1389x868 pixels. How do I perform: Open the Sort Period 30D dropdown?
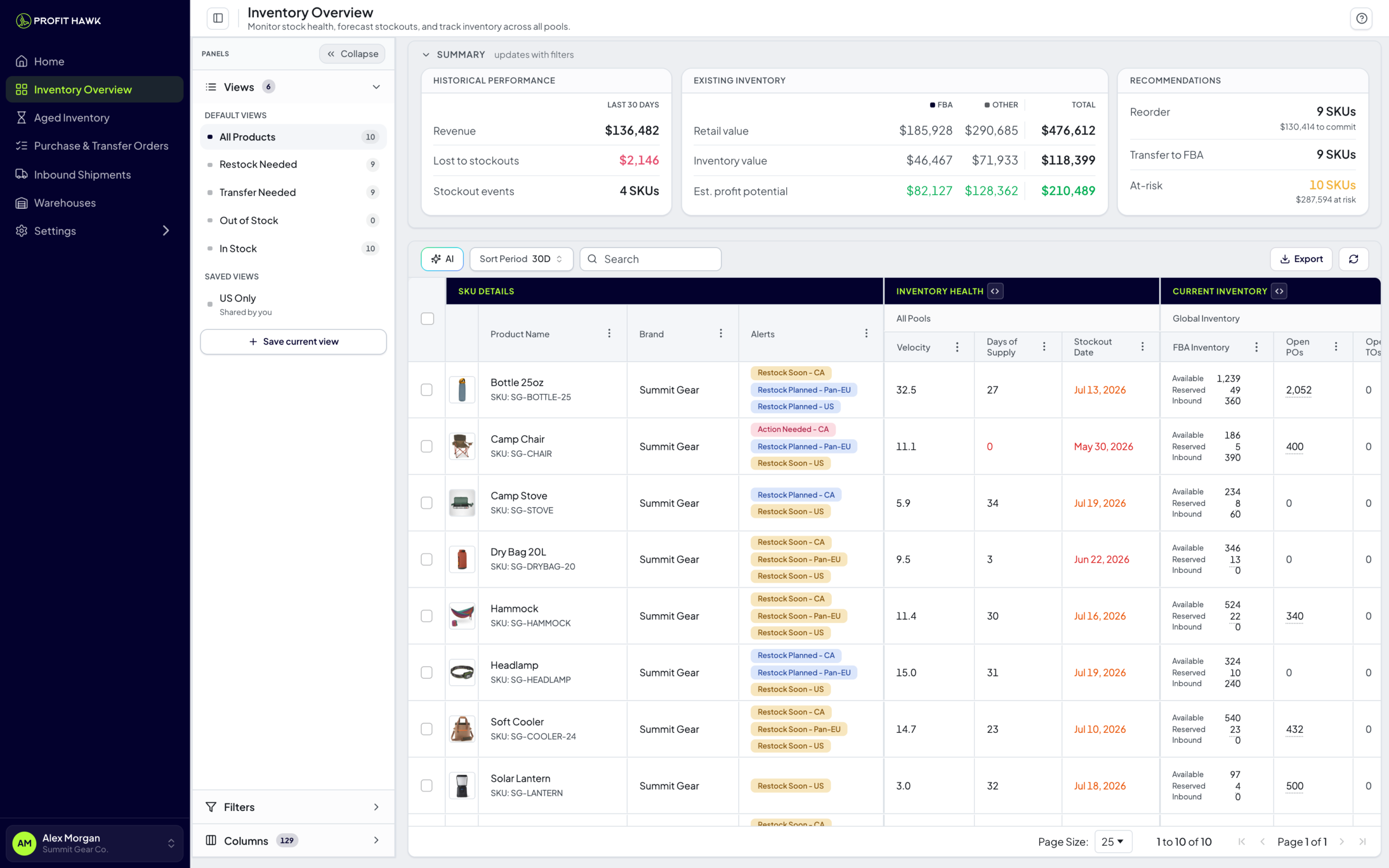tap(521, 259)
